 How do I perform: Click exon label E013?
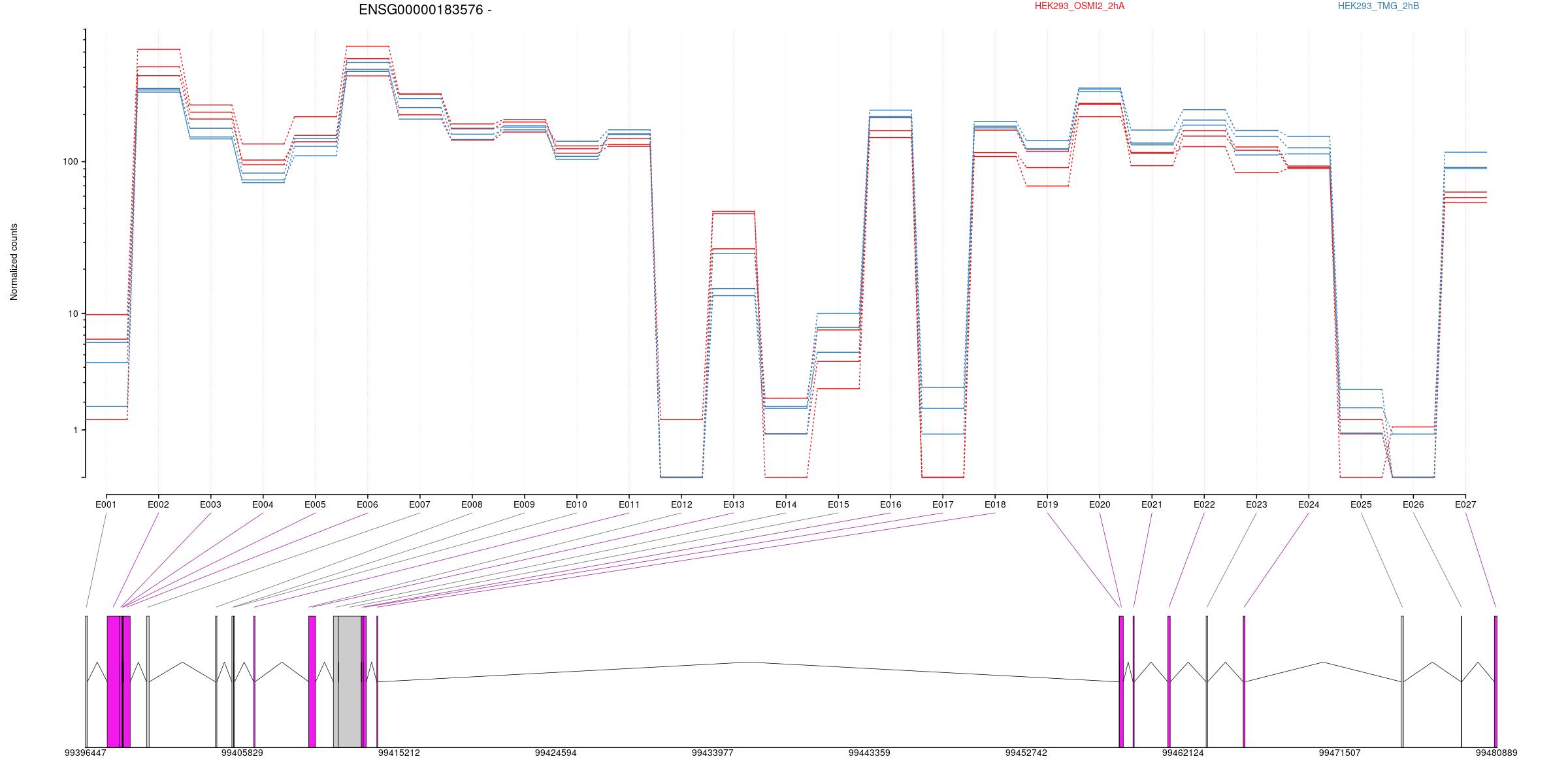point(734,504)
